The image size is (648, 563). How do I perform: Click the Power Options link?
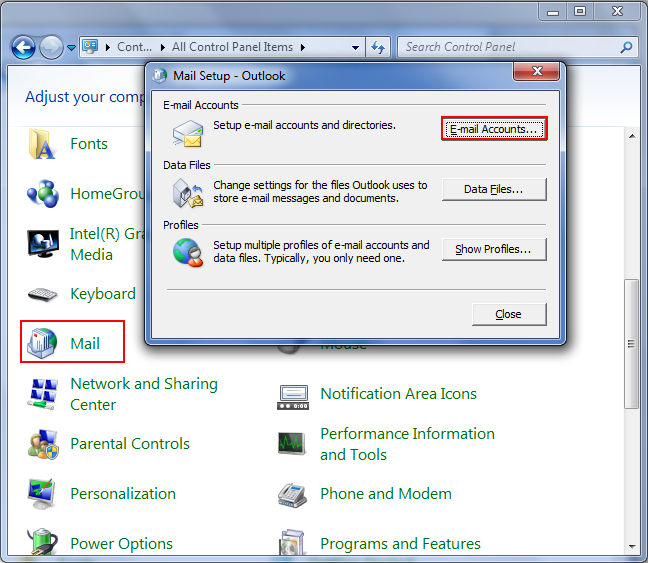pos(121,544)
